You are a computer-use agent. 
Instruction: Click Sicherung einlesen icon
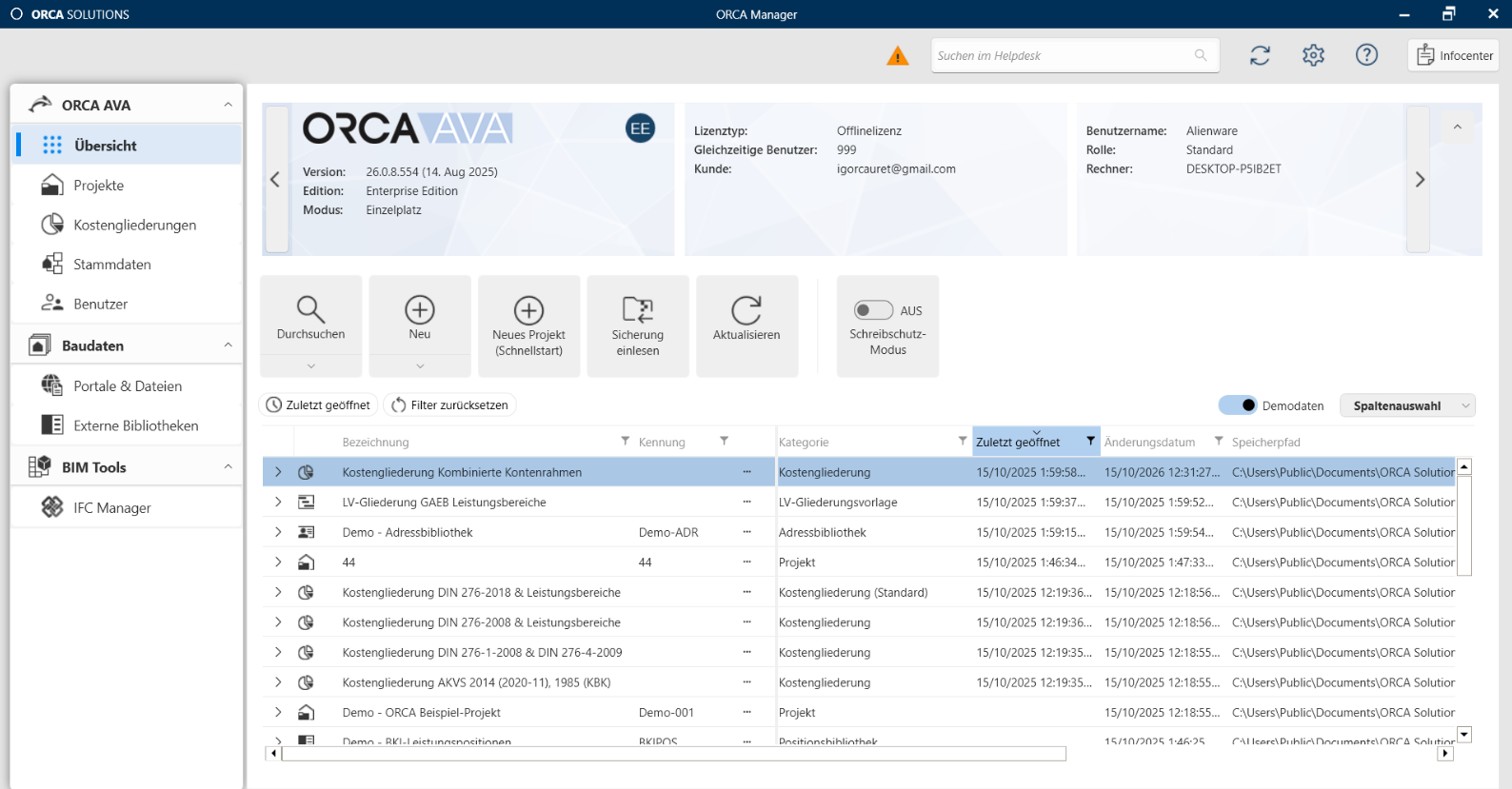[x=638, y=310]
